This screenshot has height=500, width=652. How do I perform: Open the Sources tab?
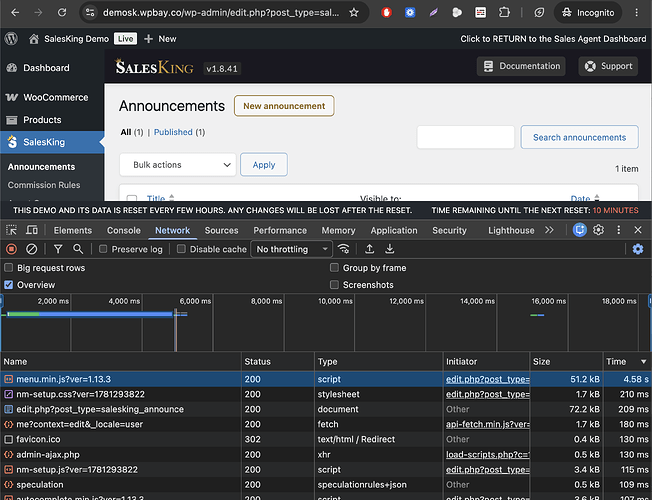(x=221, y=230)
